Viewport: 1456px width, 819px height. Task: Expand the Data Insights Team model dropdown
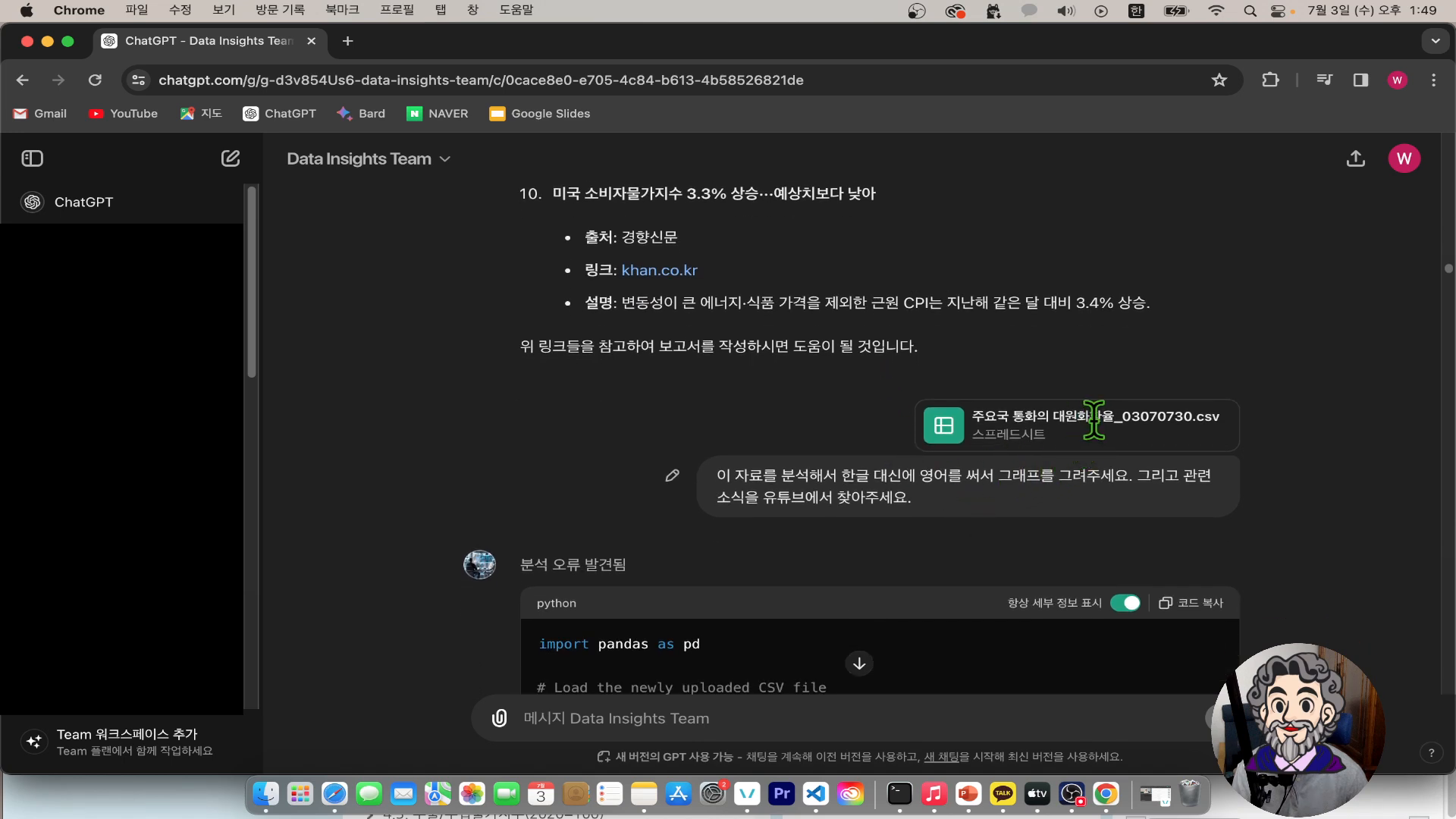point(369,158)
